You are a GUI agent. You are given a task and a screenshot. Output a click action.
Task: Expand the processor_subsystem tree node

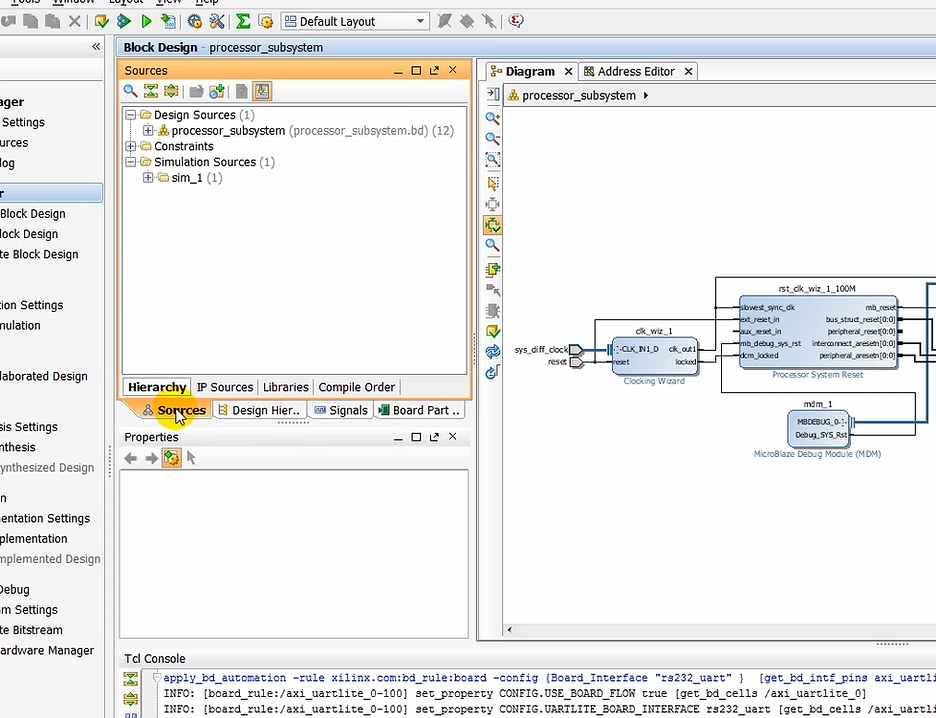click(x=148, y=131)
